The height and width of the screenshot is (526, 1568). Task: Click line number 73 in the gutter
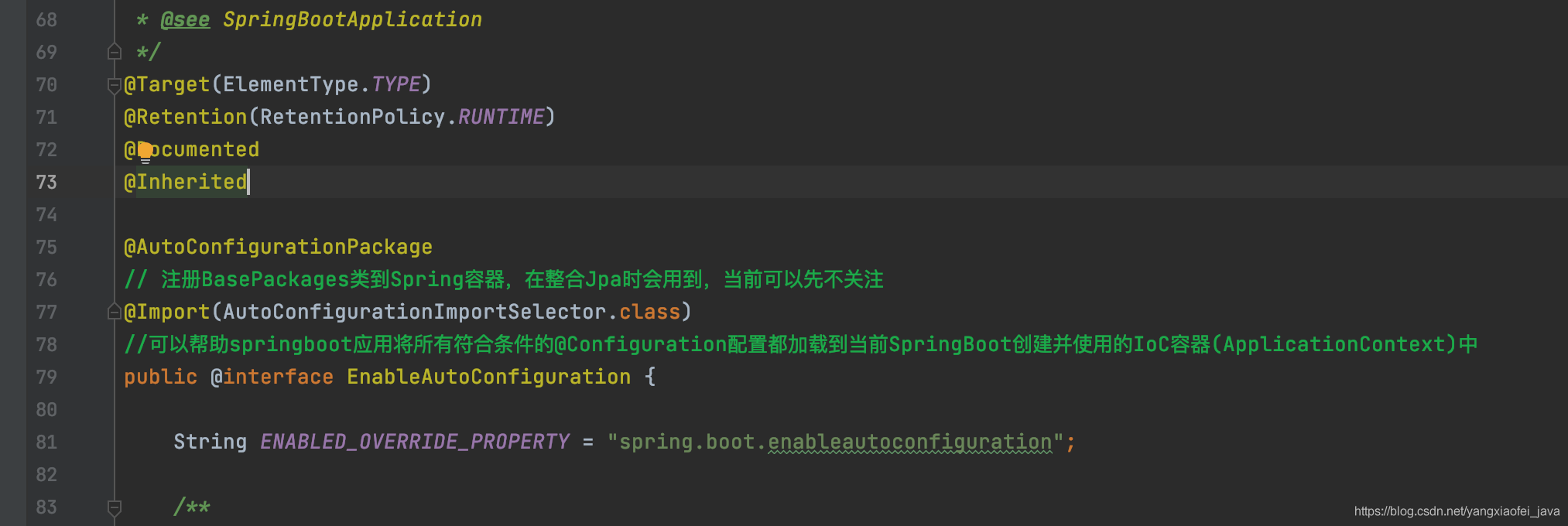[46, 182]
